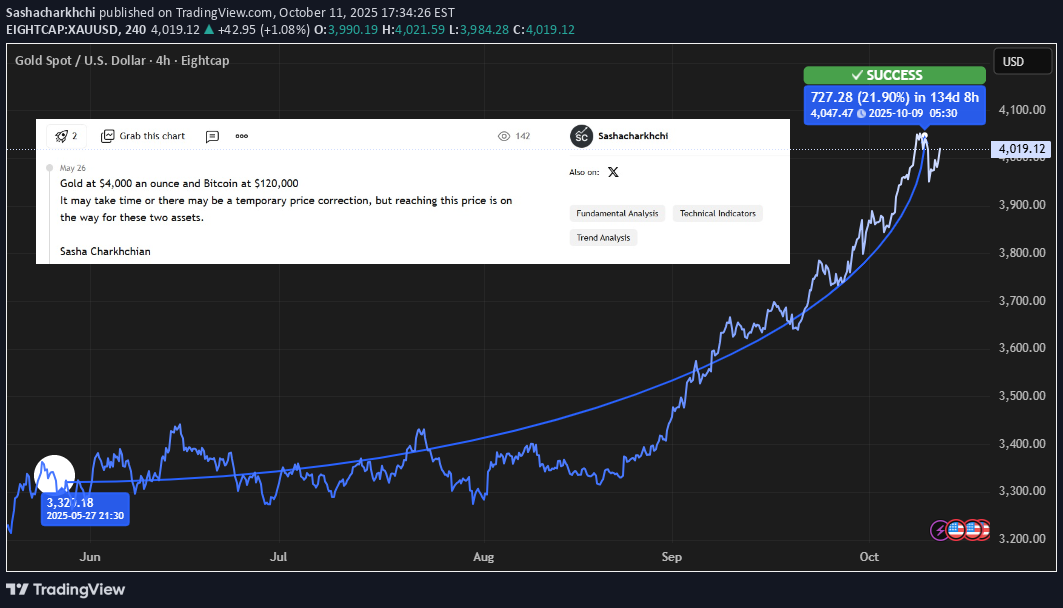
Task: Select the Trend Analysis tag
Action: point(604,237)
